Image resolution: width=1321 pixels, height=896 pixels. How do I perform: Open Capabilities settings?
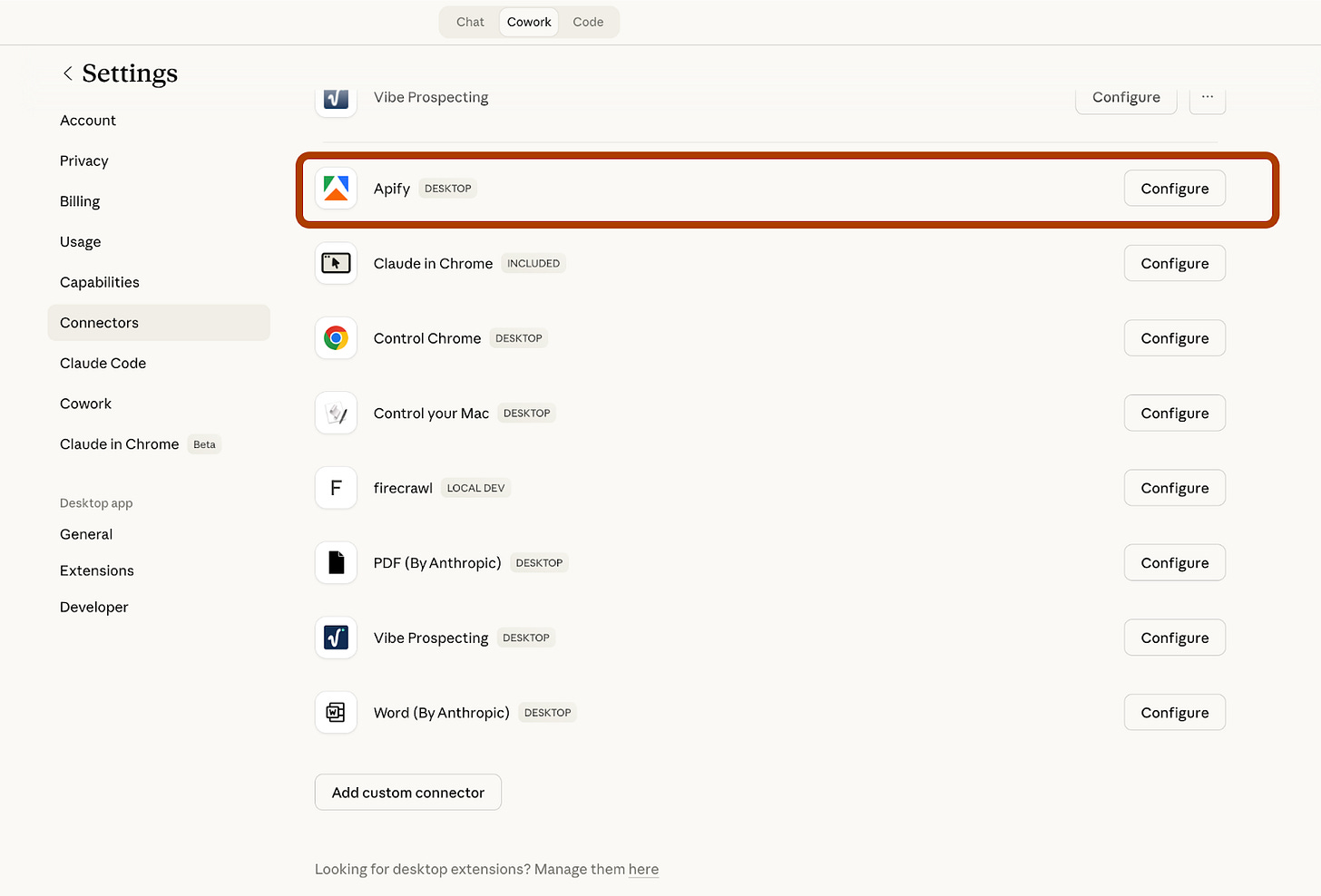100,282
